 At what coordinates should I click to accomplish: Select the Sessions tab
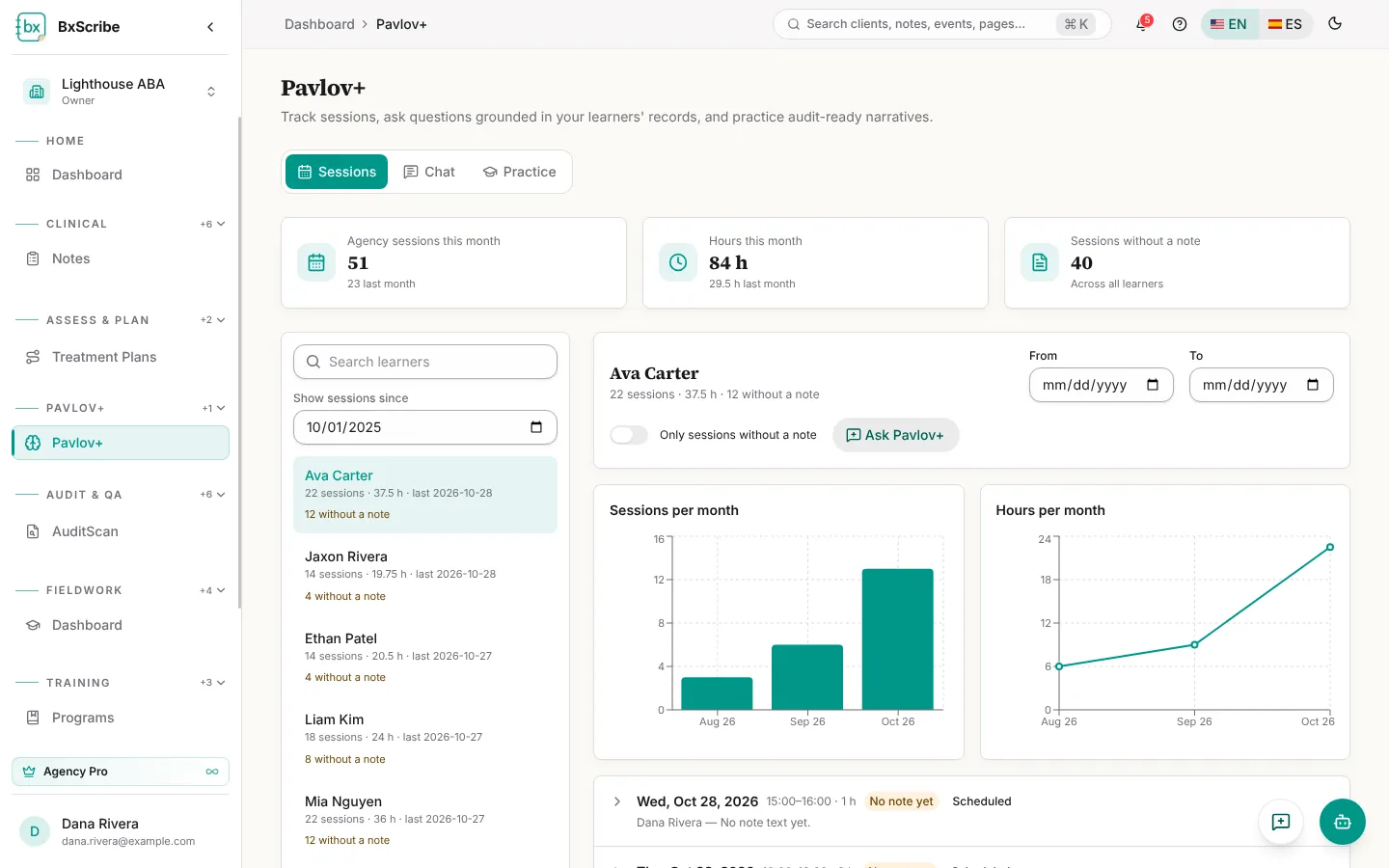pos(337,172)
